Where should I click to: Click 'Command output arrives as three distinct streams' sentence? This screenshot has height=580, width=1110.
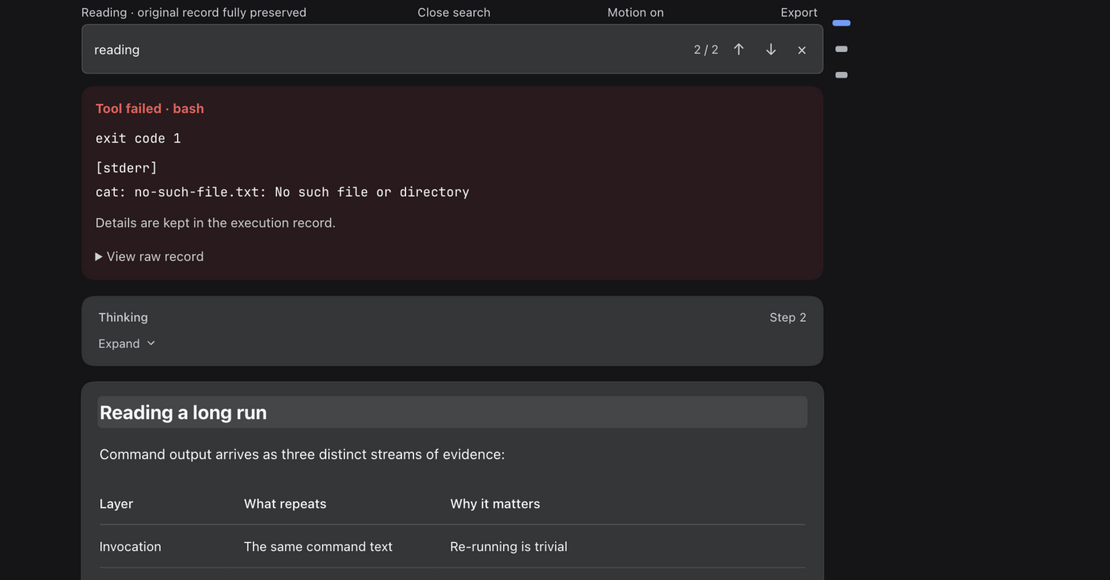tap(302, 455)
